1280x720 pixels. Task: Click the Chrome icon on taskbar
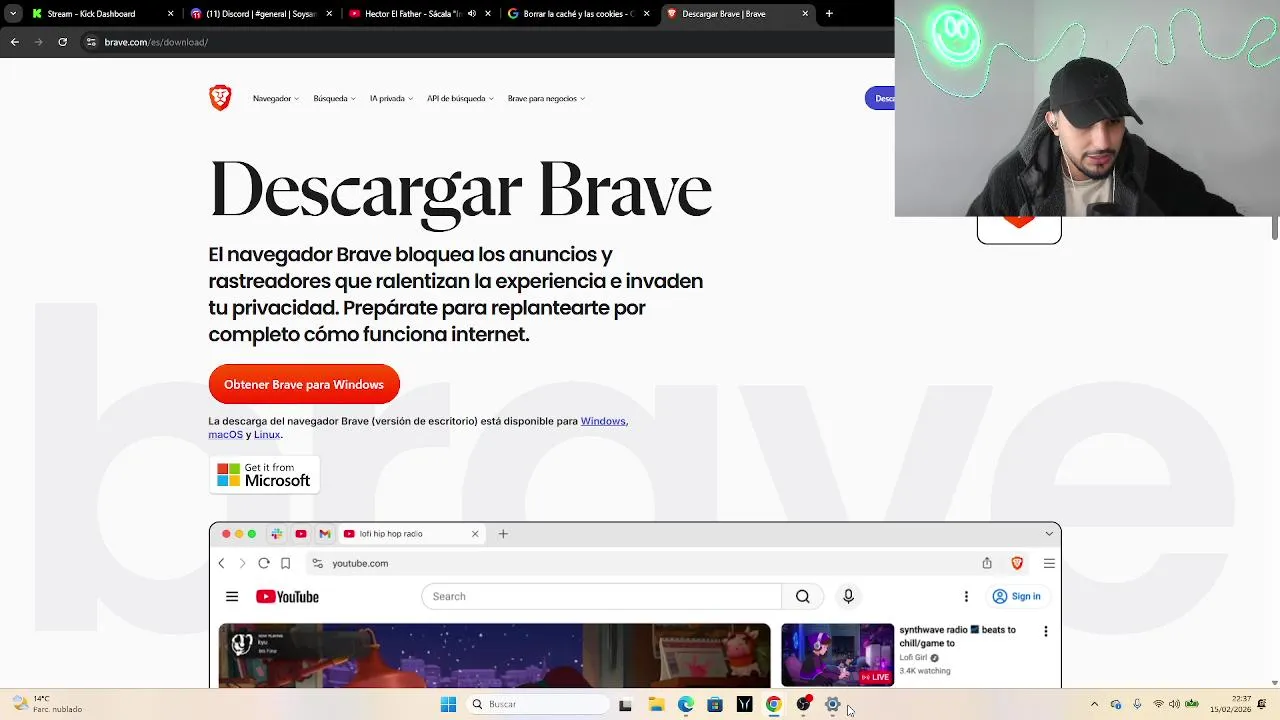pos(773,704)
